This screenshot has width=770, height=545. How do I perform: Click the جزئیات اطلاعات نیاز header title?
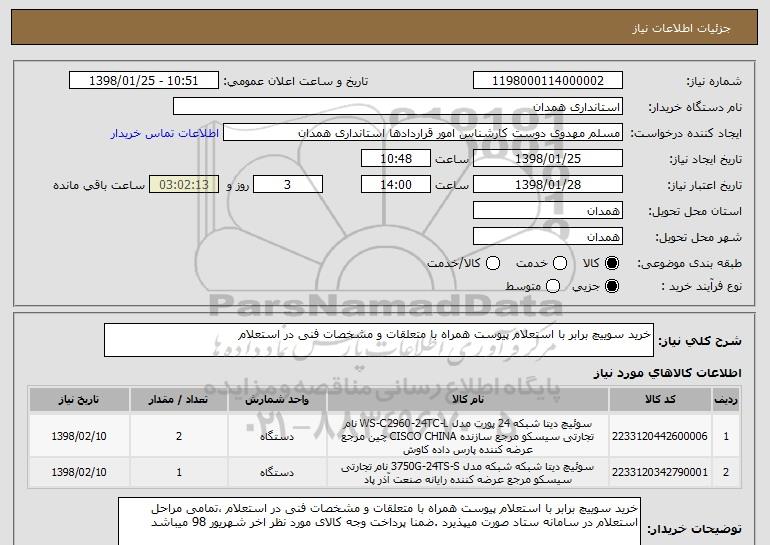681,28
